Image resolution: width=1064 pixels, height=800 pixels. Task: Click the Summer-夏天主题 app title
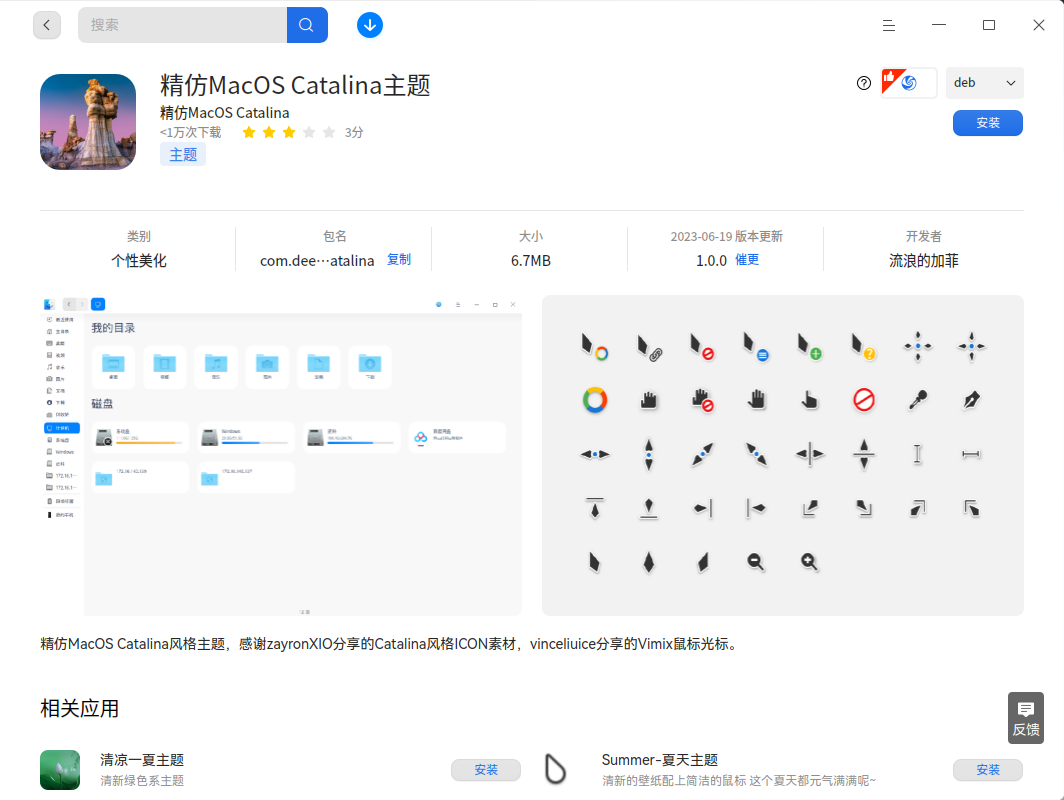coord(660,760)
